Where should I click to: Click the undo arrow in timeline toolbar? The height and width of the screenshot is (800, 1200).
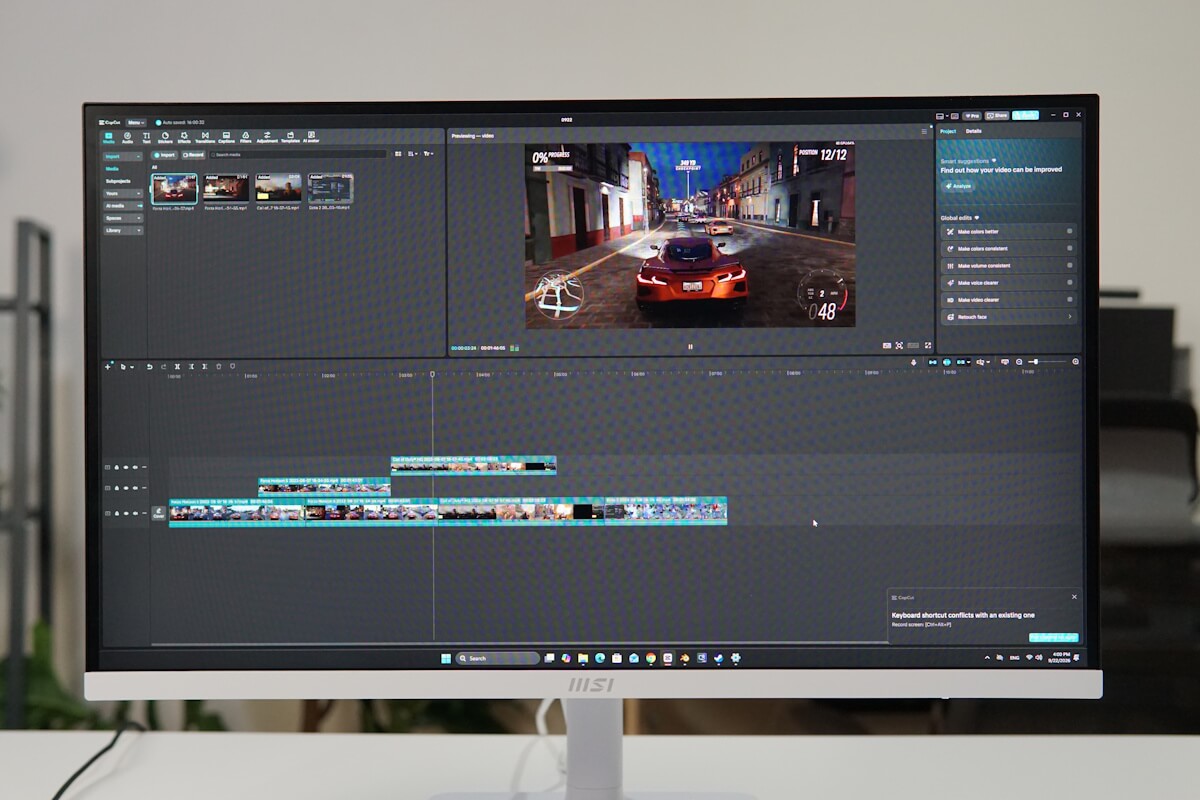point(150,367)
